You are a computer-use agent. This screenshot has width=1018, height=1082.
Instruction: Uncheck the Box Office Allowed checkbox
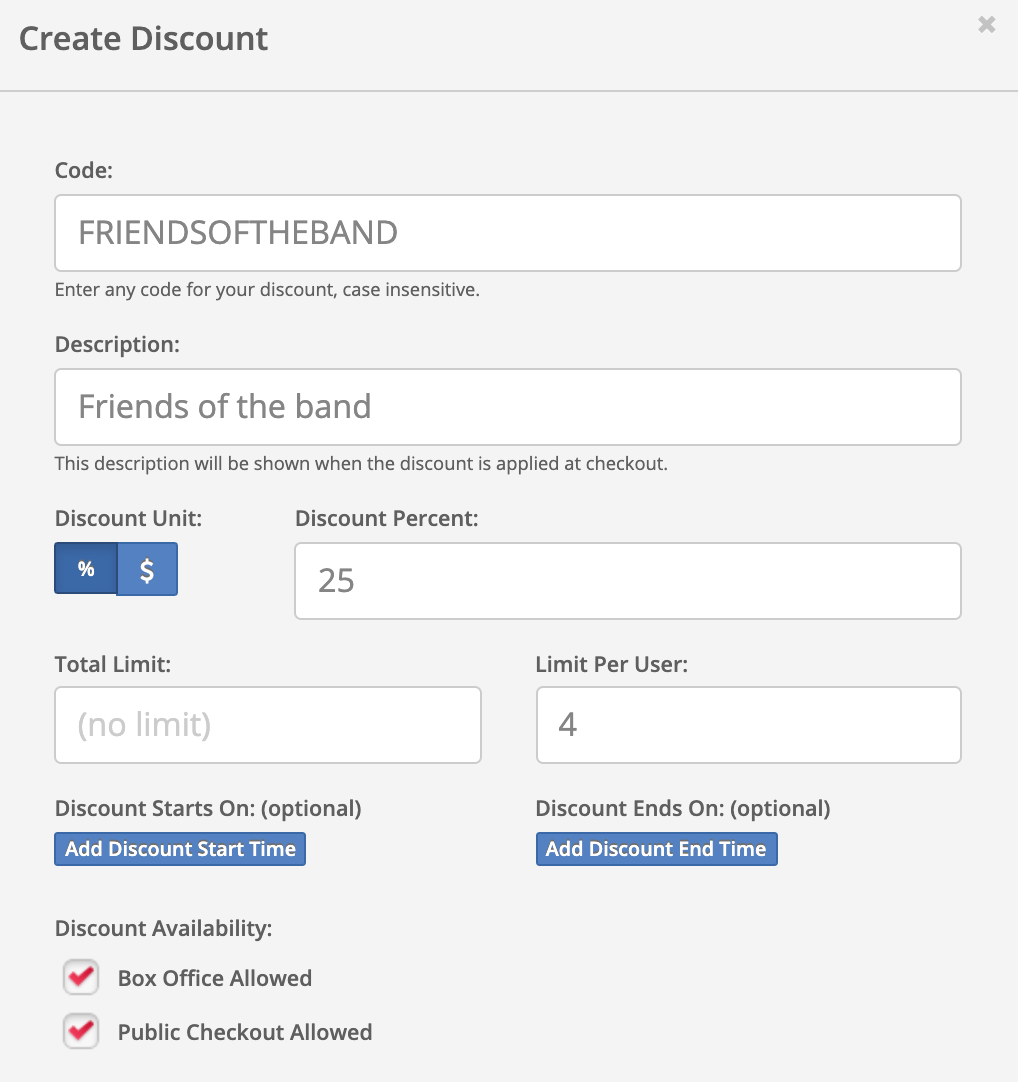point(81,977)
